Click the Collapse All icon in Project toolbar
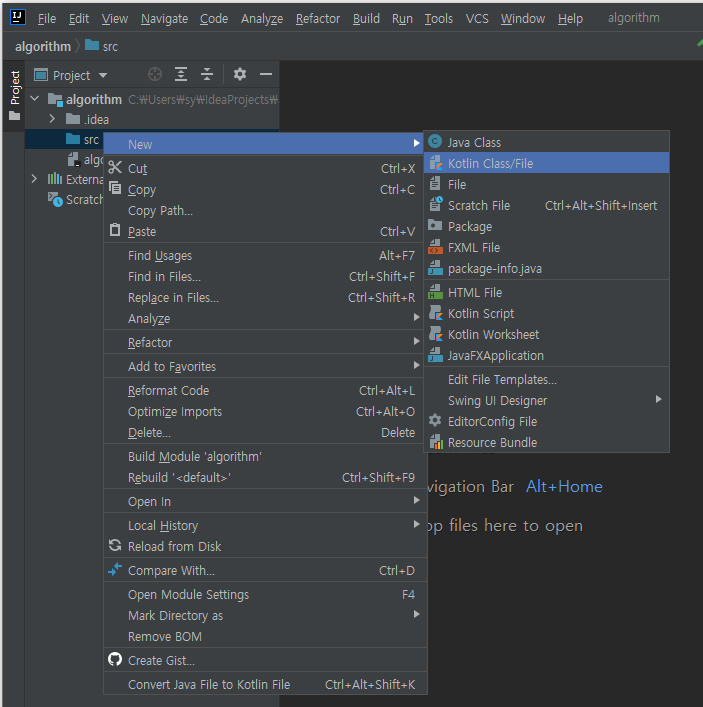 [x=207, y=74]
